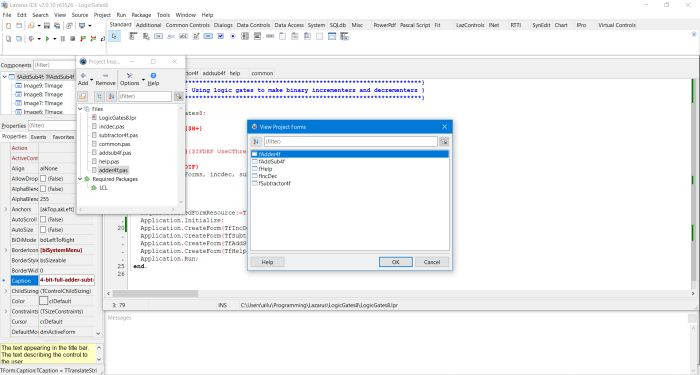This screenshot has width=700, height=375.
Task: Switch to the Events tab in Object Inspector
Action: pyautogui.click(x=38, y=137)
